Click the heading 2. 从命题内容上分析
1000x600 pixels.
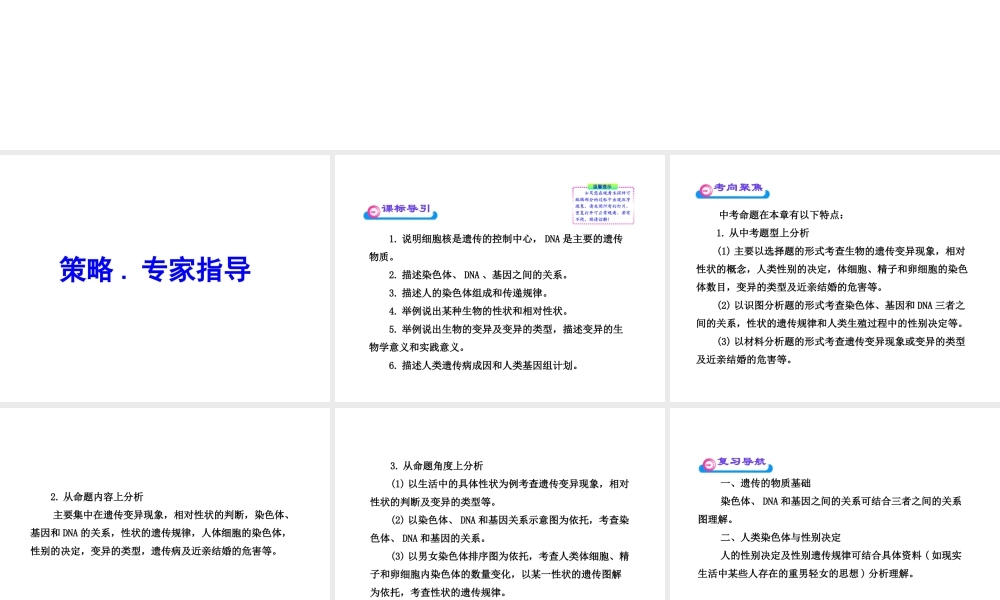(97, 497)
